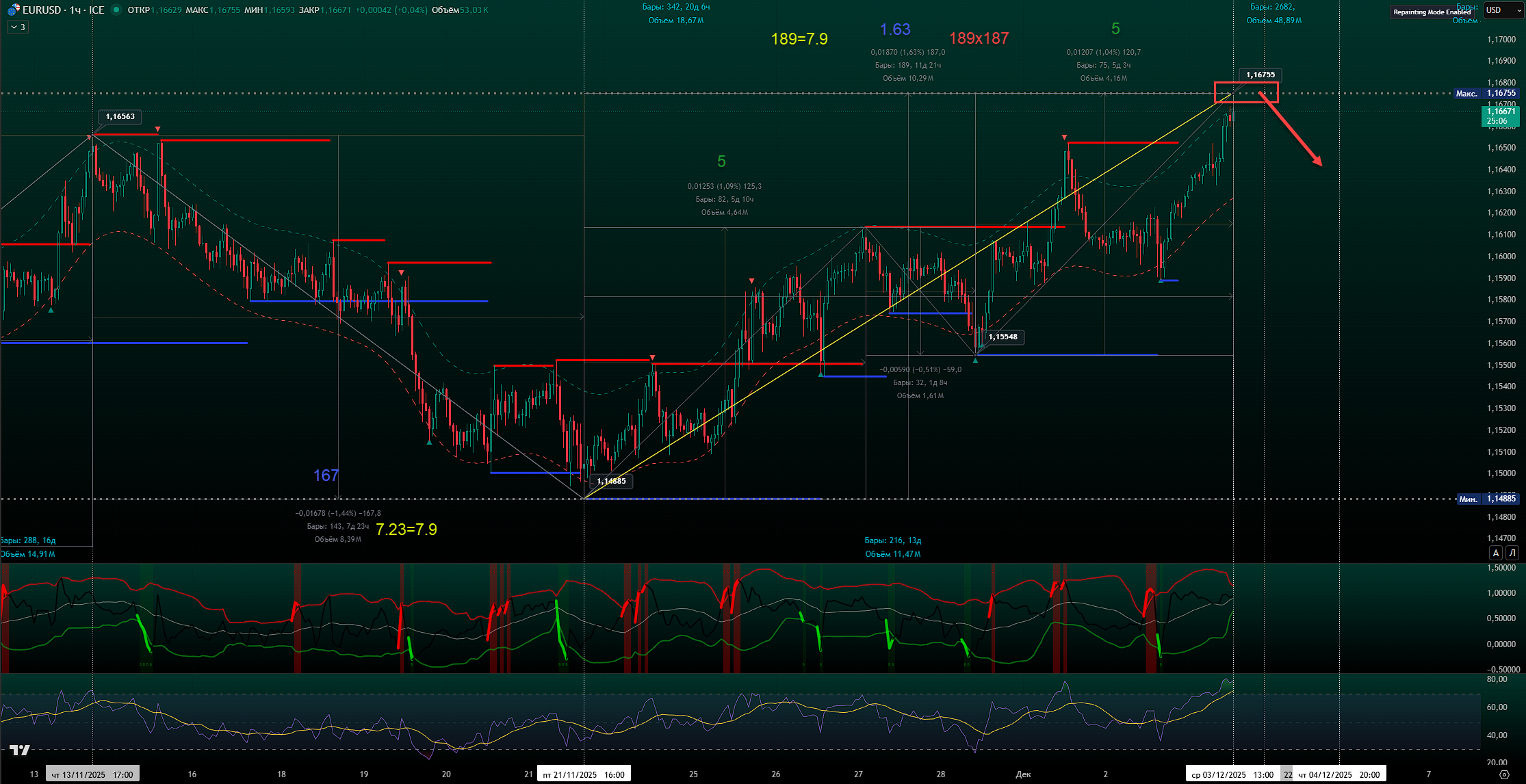Toggle logarithmic scale with the Л button
This screenshot has height=784, width=1526.
(1512, 553)
